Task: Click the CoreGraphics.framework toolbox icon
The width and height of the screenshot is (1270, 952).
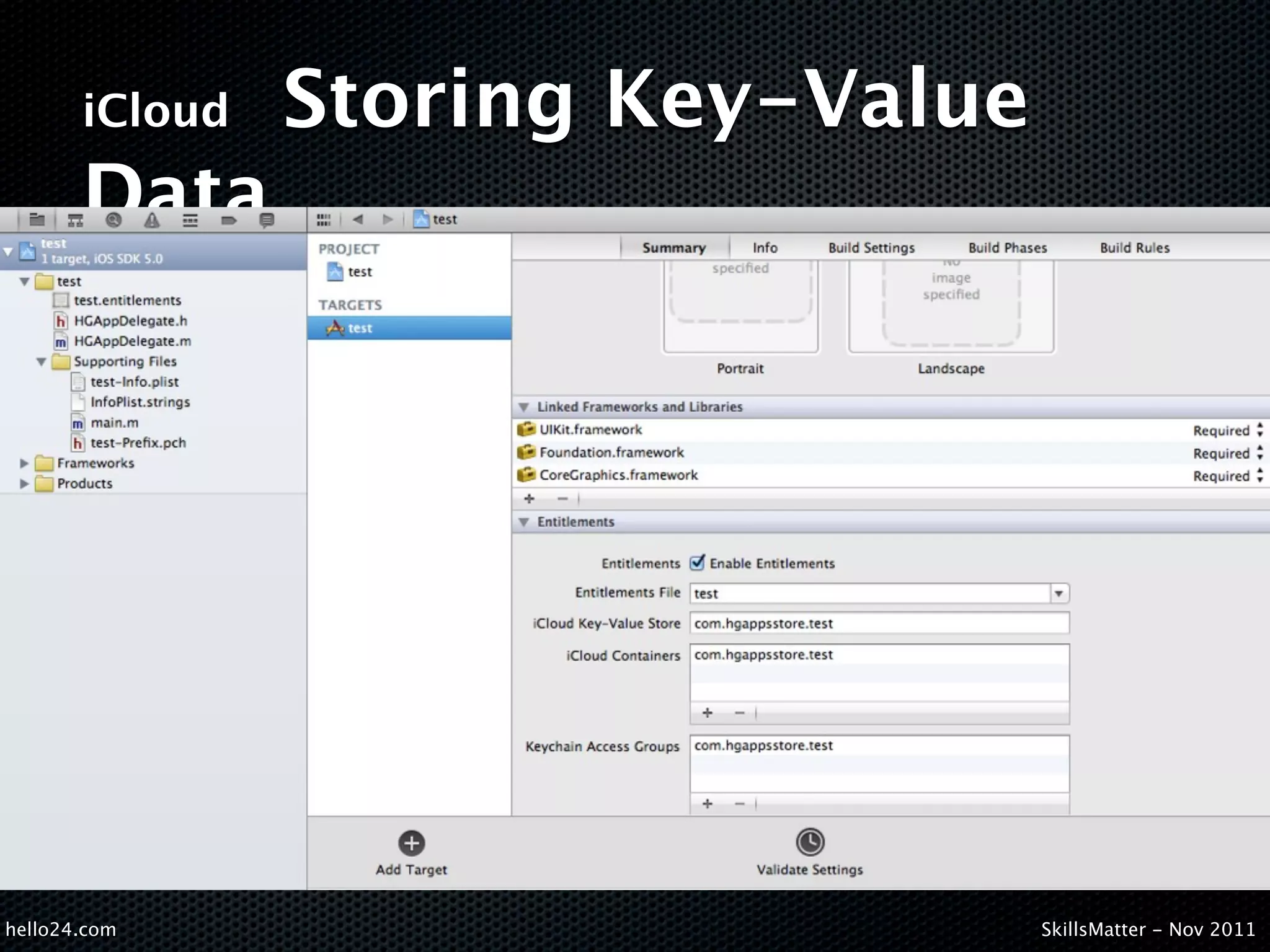Action: (526, 475)
